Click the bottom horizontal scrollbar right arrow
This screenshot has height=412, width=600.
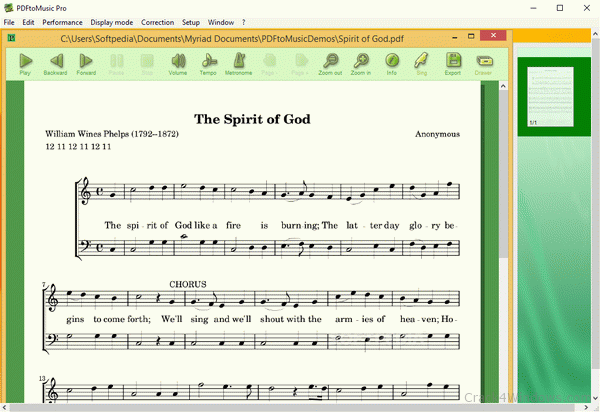pyautogui.click(x=587, y=408)
